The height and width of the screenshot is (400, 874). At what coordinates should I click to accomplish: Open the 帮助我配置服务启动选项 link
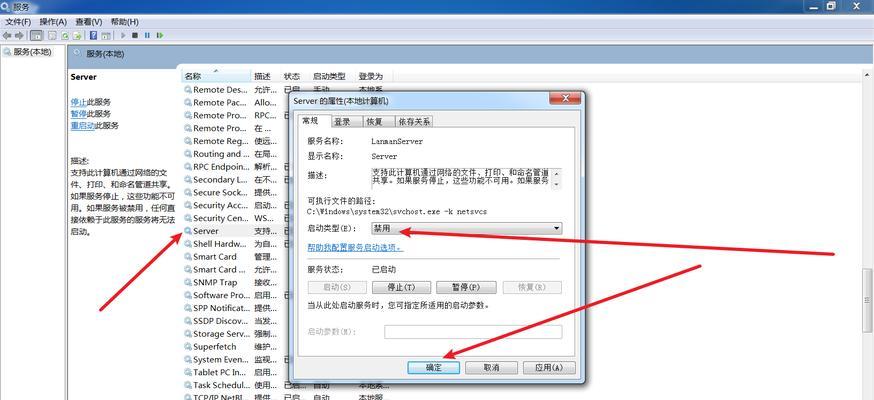356,247
